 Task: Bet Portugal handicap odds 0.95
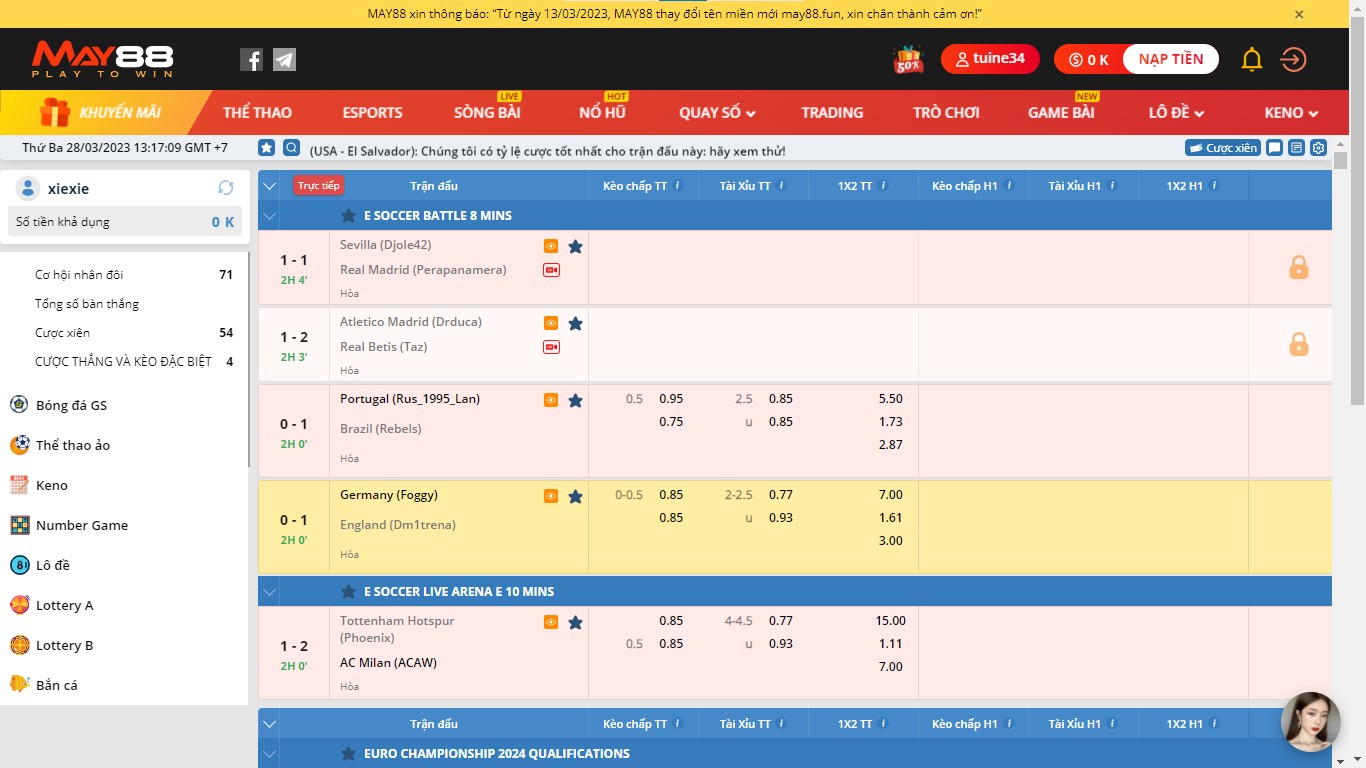coord(671,399)
